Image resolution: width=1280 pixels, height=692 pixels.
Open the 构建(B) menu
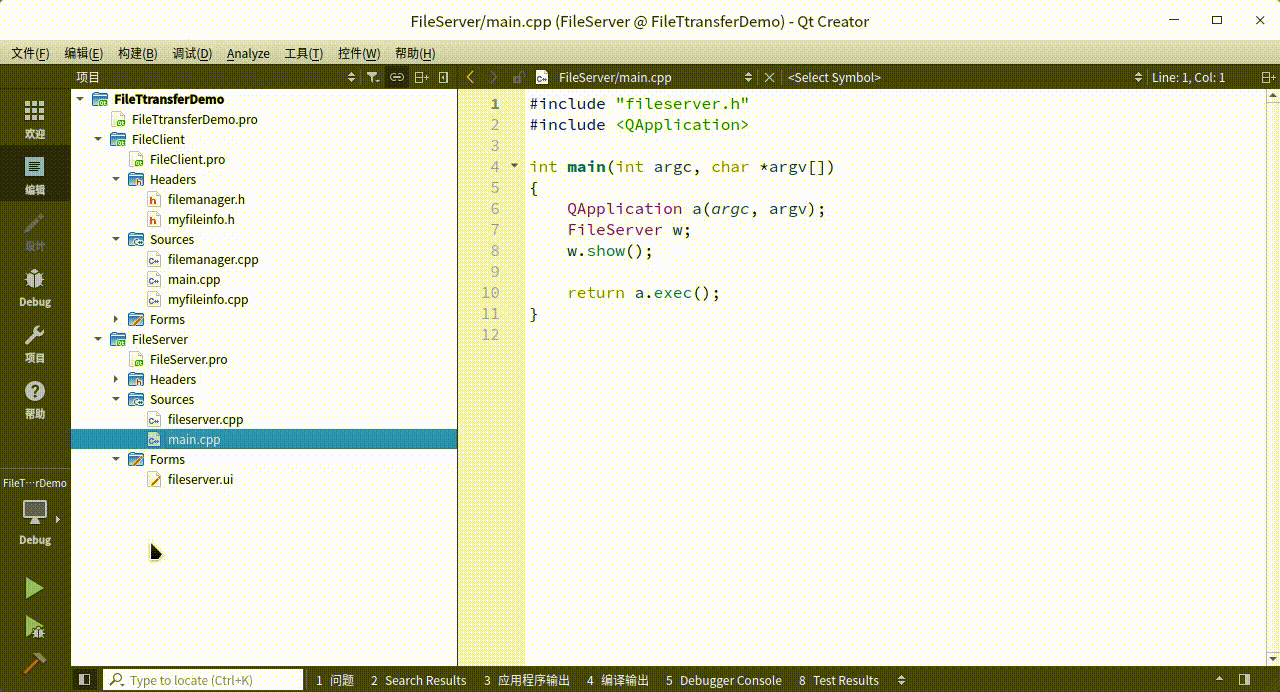(137, 54)
